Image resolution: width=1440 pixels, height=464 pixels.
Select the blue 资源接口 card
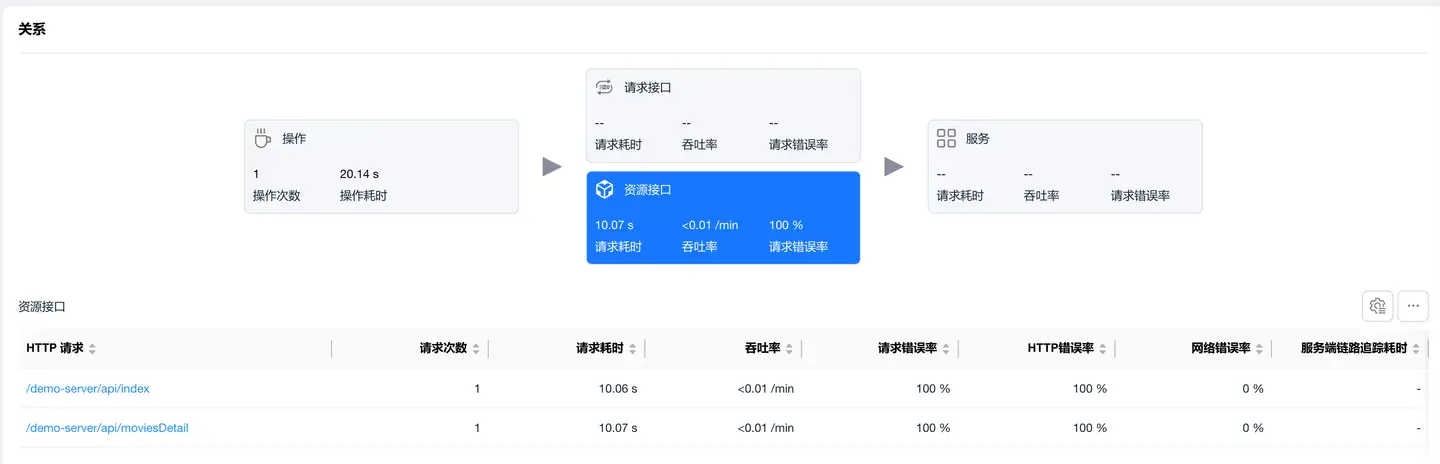[x=722, y=217]
